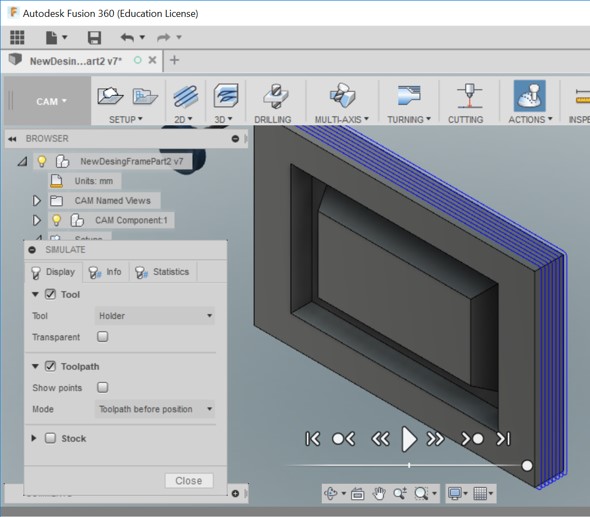Enable the Stock checkbox
This screenshot has height=517, width=590.
click(50, 438)
